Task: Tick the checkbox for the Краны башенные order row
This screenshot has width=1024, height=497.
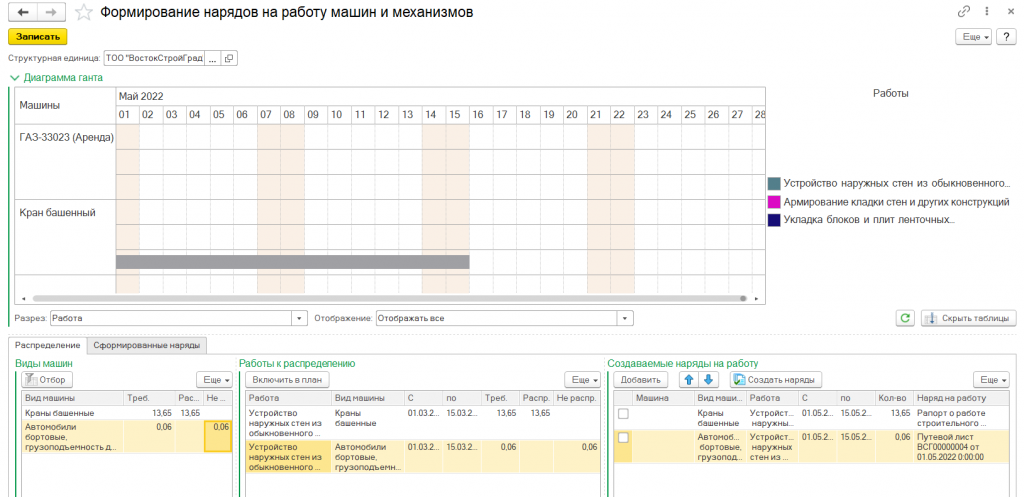Action: coord(624,413)
